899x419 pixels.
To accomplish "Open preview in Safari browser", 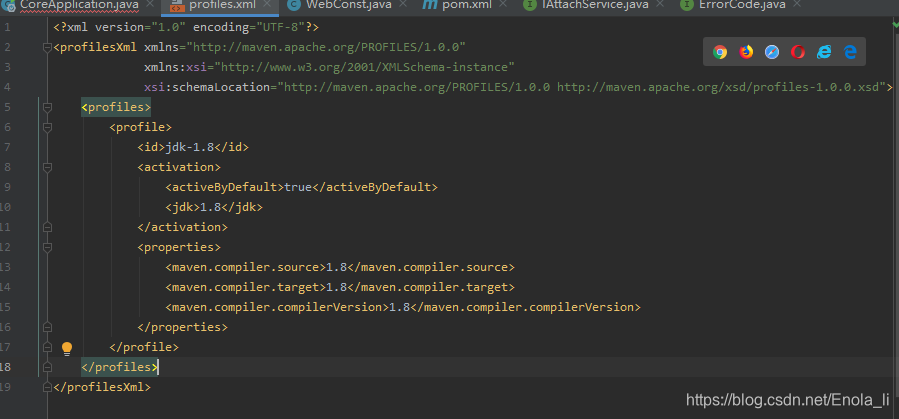I will coord(772,52).
